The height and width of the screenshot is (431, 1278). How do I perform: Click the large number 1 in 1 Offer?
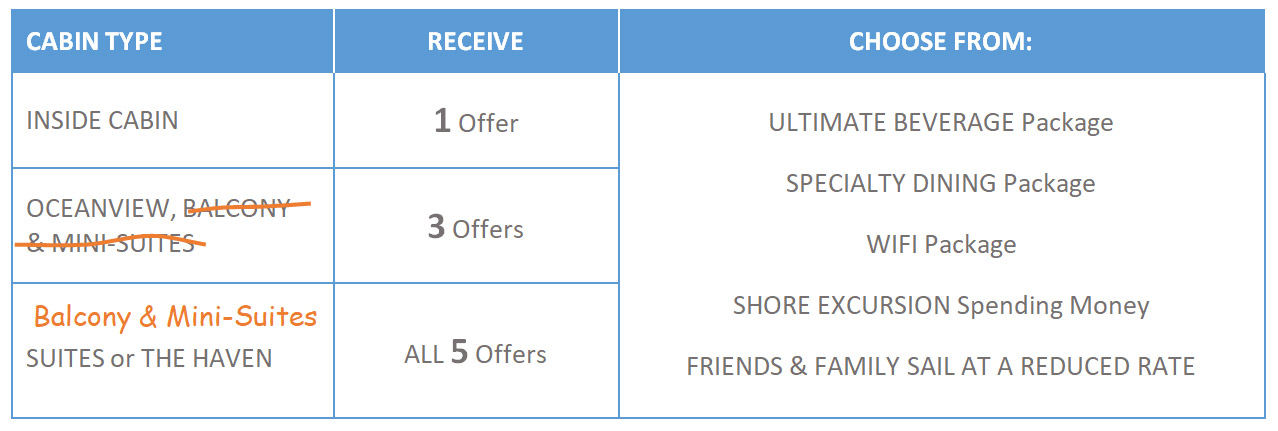point(442,121)
